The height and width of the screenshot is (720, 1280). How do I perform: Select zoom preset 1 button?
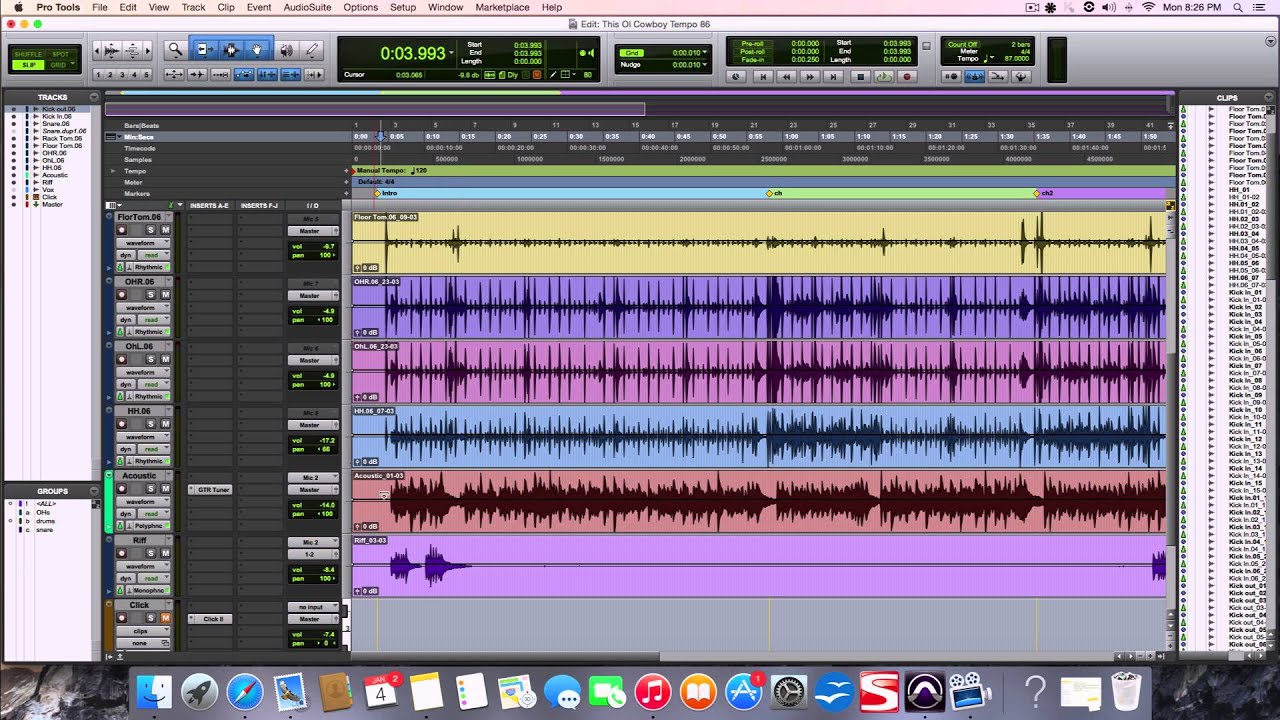[x=100, y=75]
